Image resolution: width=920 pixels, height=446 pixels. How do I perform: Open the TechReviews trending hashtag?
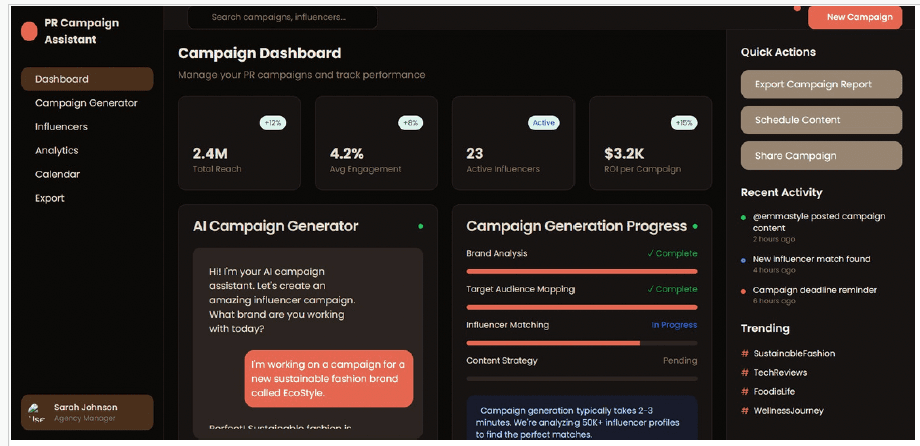point(781,373)
